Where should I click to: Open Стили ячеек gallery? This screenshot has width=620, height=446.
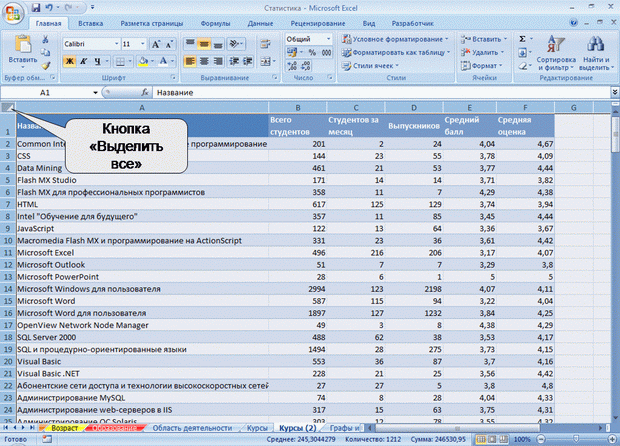tap(370, 66)
